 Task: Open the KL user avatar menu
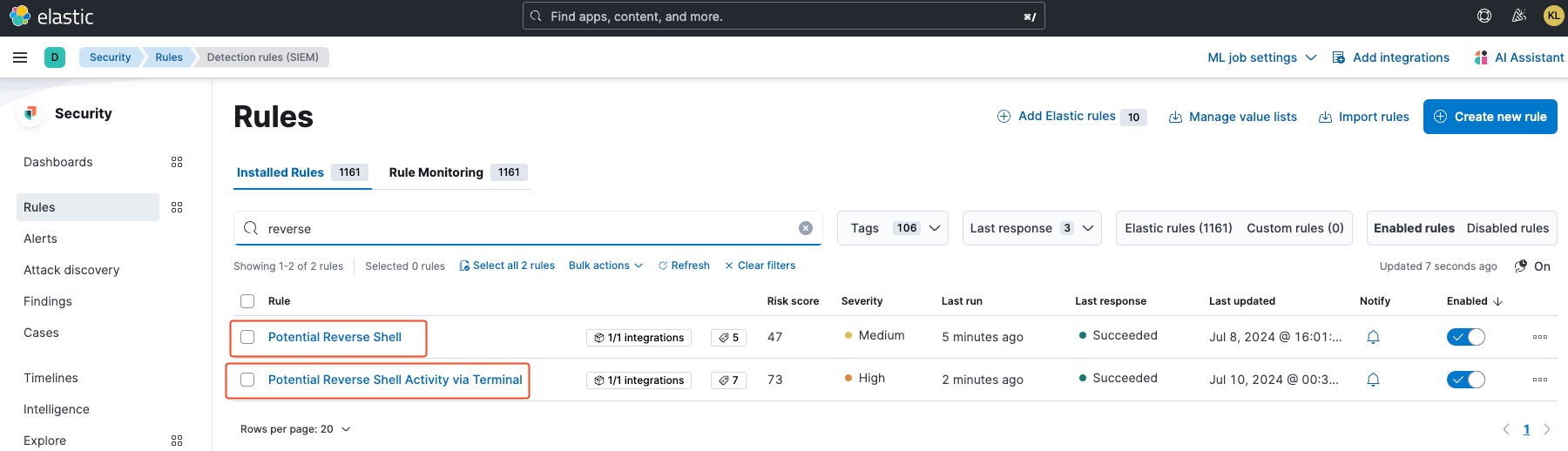tap(1553, 16)
